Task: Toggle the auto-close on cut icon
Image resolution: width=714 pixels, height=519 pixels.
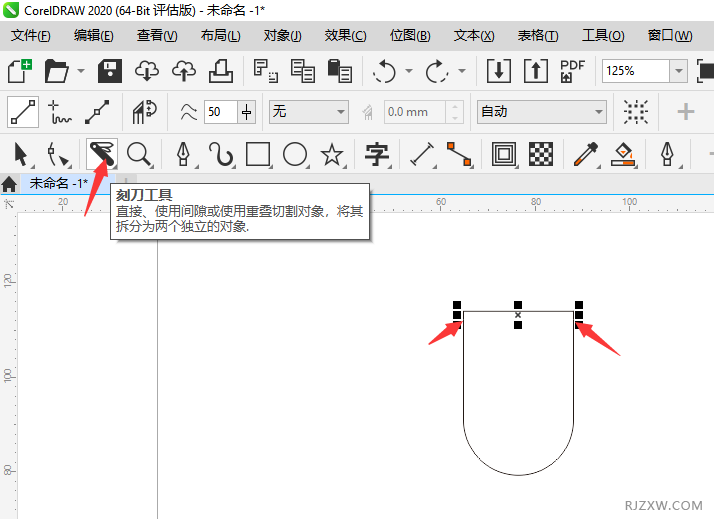Action: [x=144, y=112]
